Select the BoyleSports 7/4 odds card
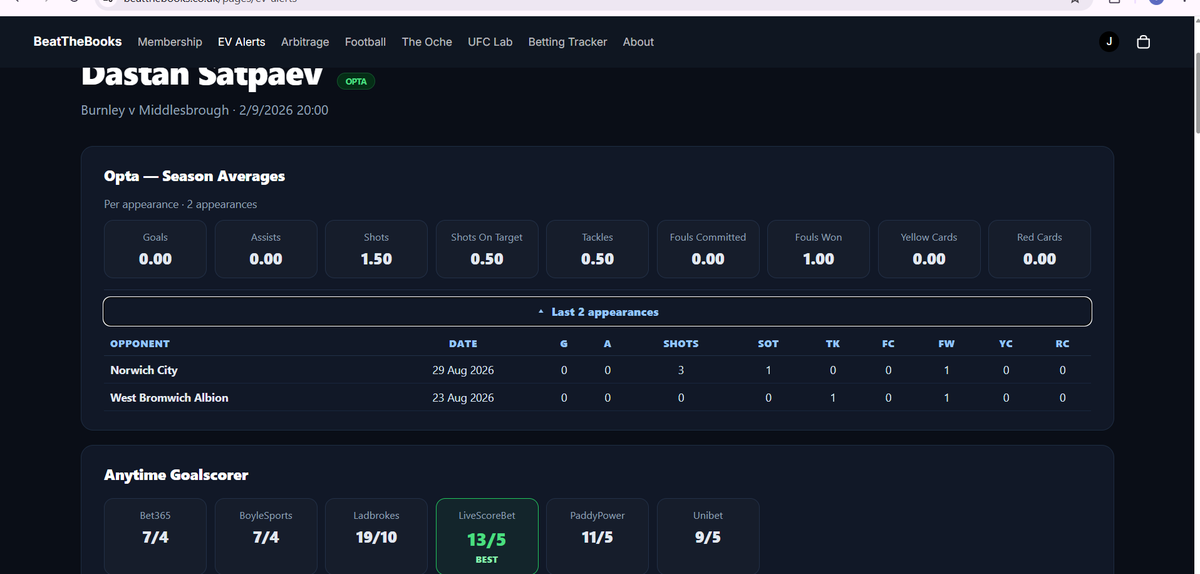 (x=266, y=536)
